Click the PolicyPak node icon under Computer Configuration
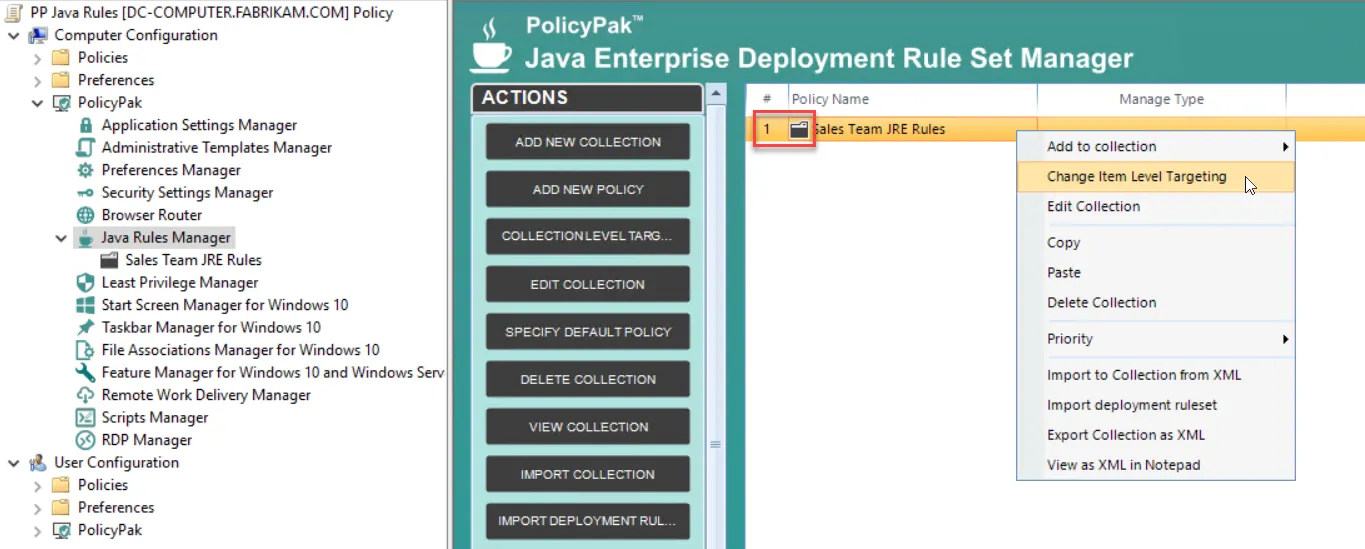This screenshot has width=1365, height=549. coord(61,102)
